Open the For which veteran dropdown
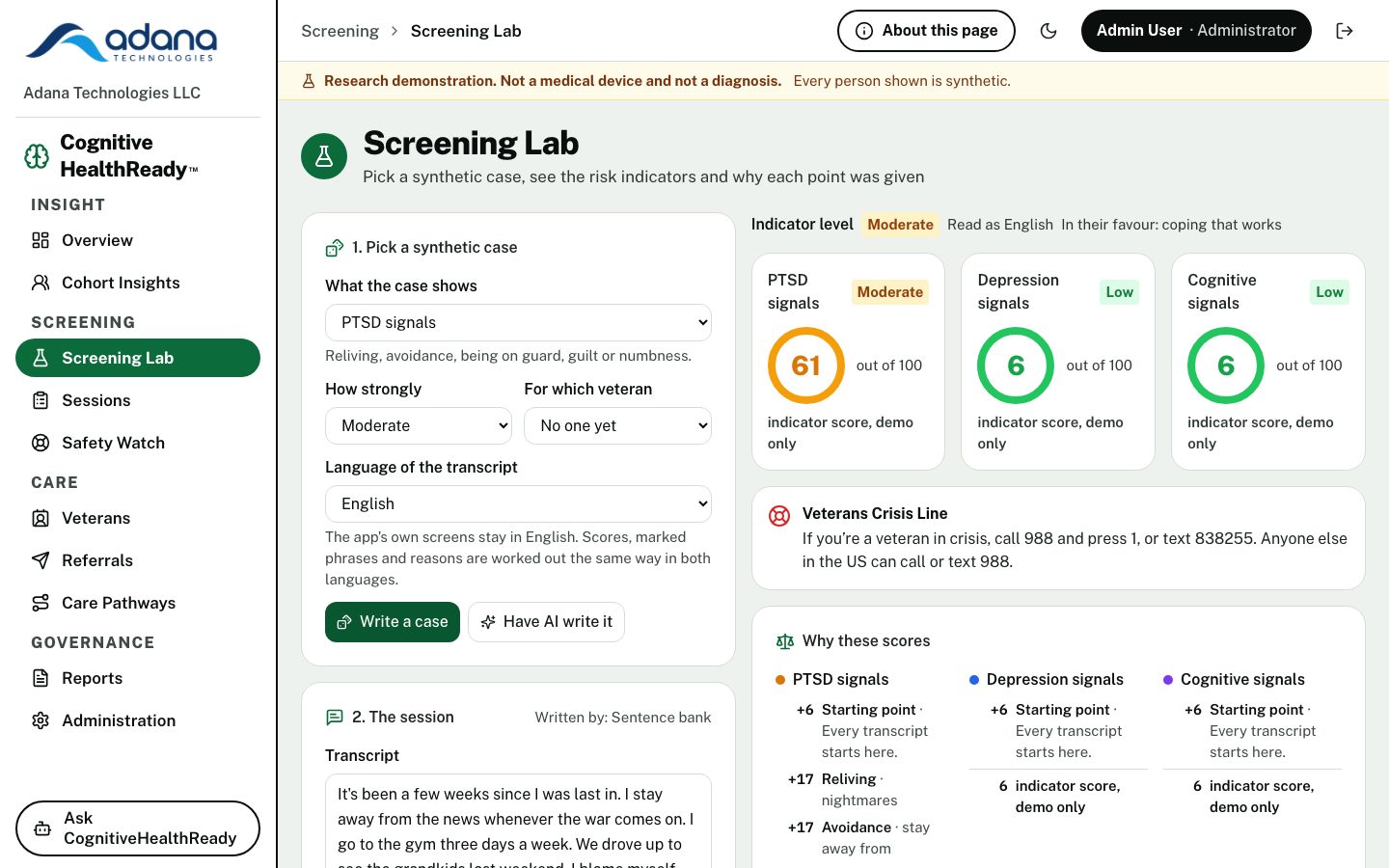 (x=617, y=425)
